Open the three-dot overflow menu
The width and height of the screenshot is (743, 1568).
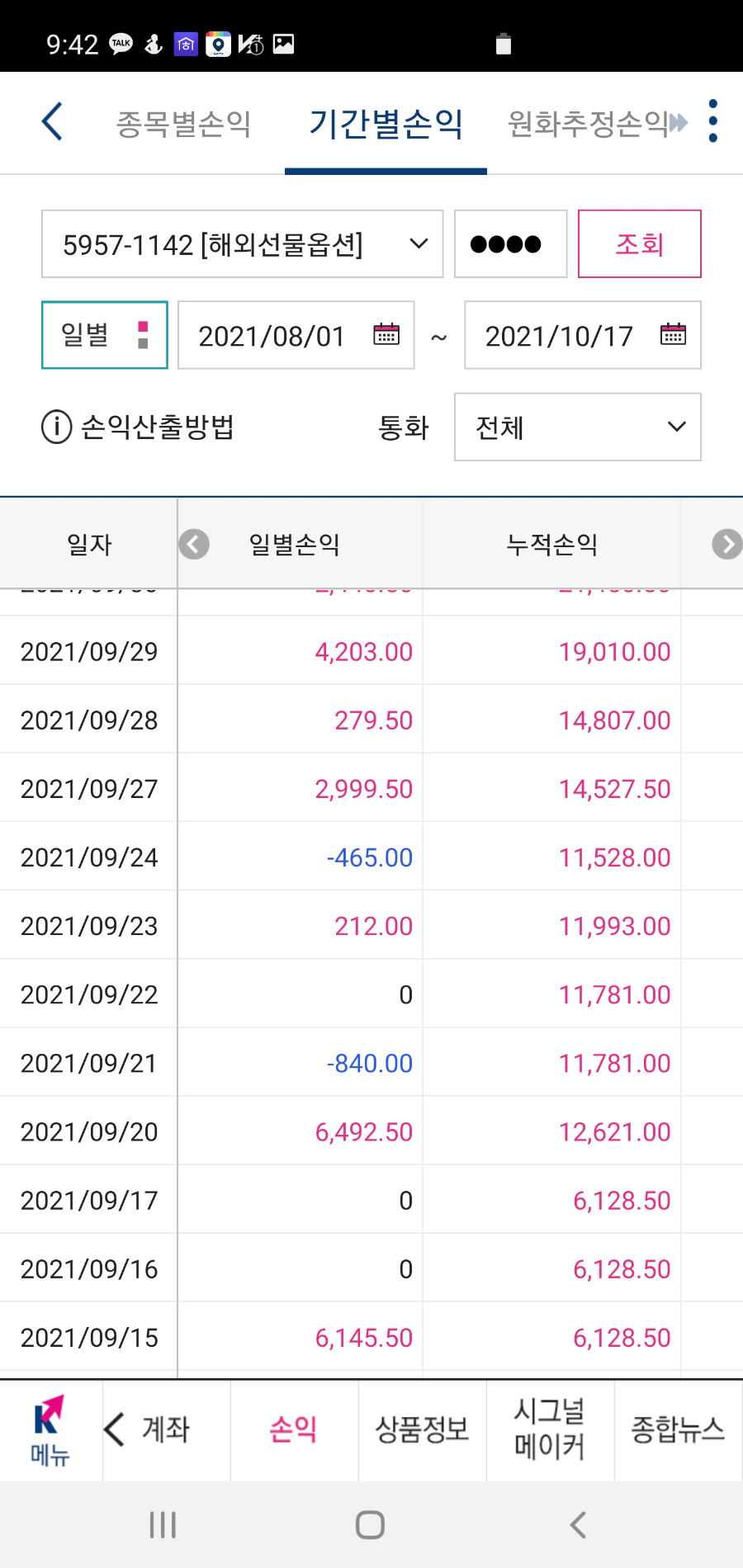[713, 121]
